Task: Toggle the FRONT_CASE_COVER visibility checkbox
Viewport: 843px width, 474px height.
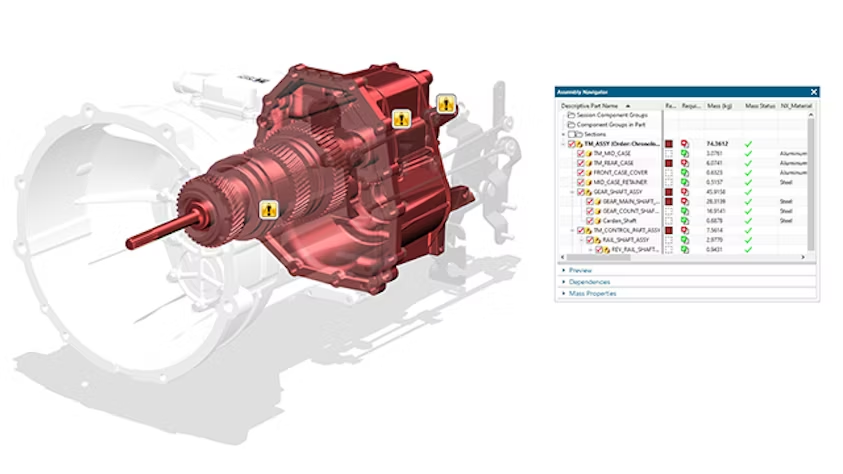Action: (581, 172)
